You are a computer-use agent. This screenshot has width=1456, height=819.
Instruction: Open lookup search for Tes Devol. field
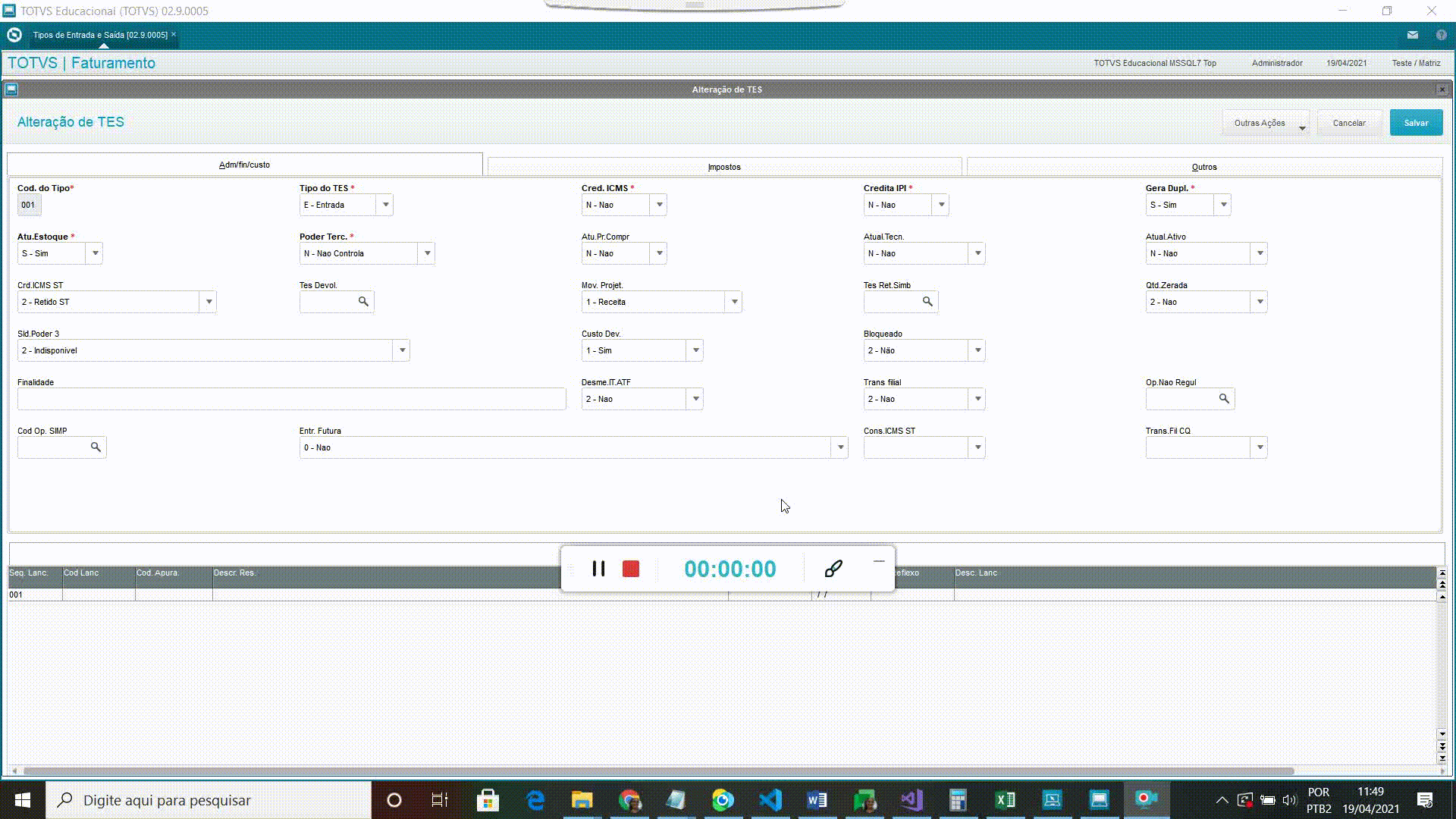[363, 302]
